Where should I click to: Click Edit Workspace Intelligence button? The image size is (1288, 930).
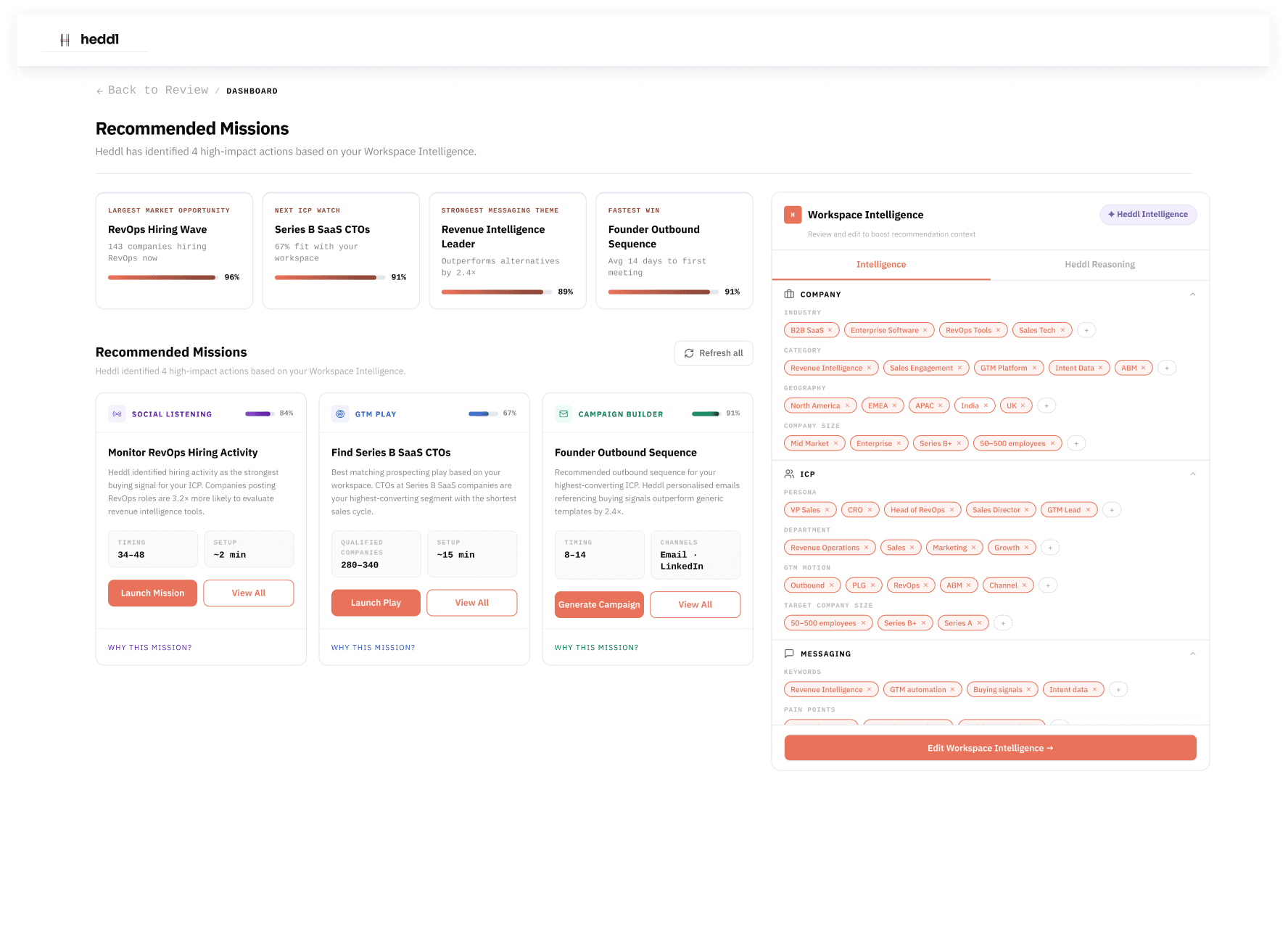pyautogui.click(x=991, y=748)
